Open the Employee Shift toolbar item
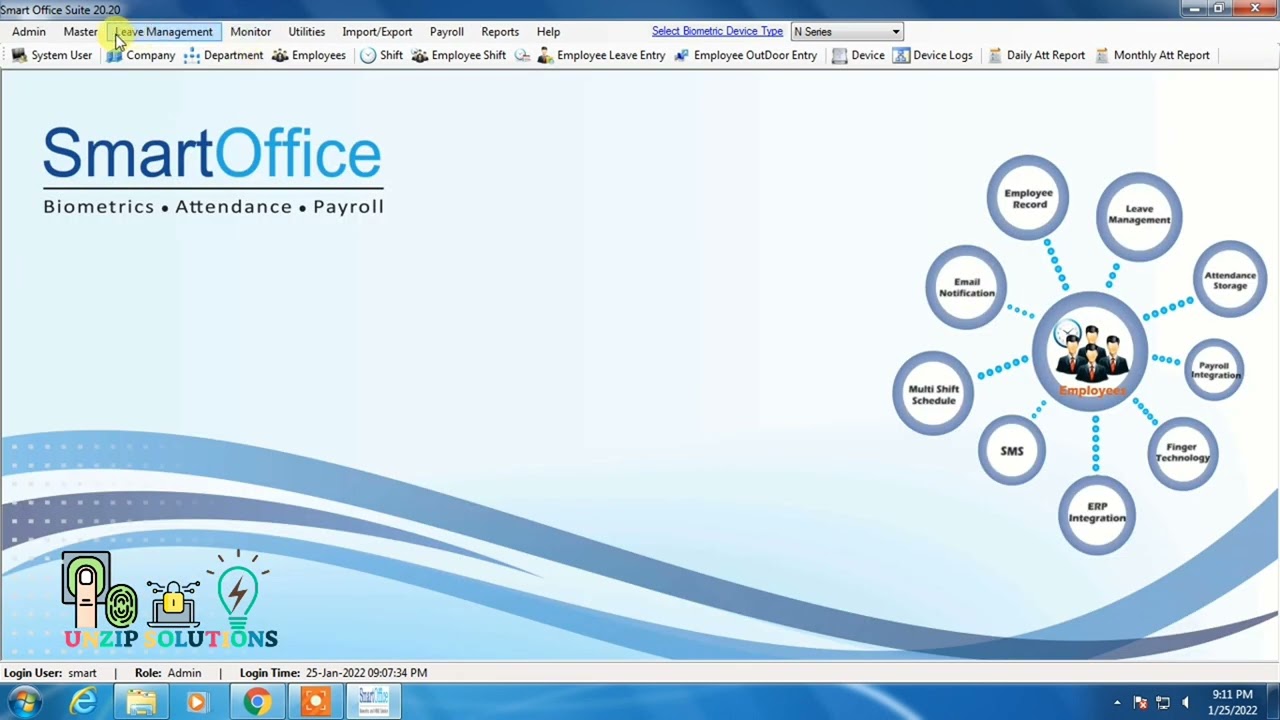1280x720 pixels. point(459,55)
